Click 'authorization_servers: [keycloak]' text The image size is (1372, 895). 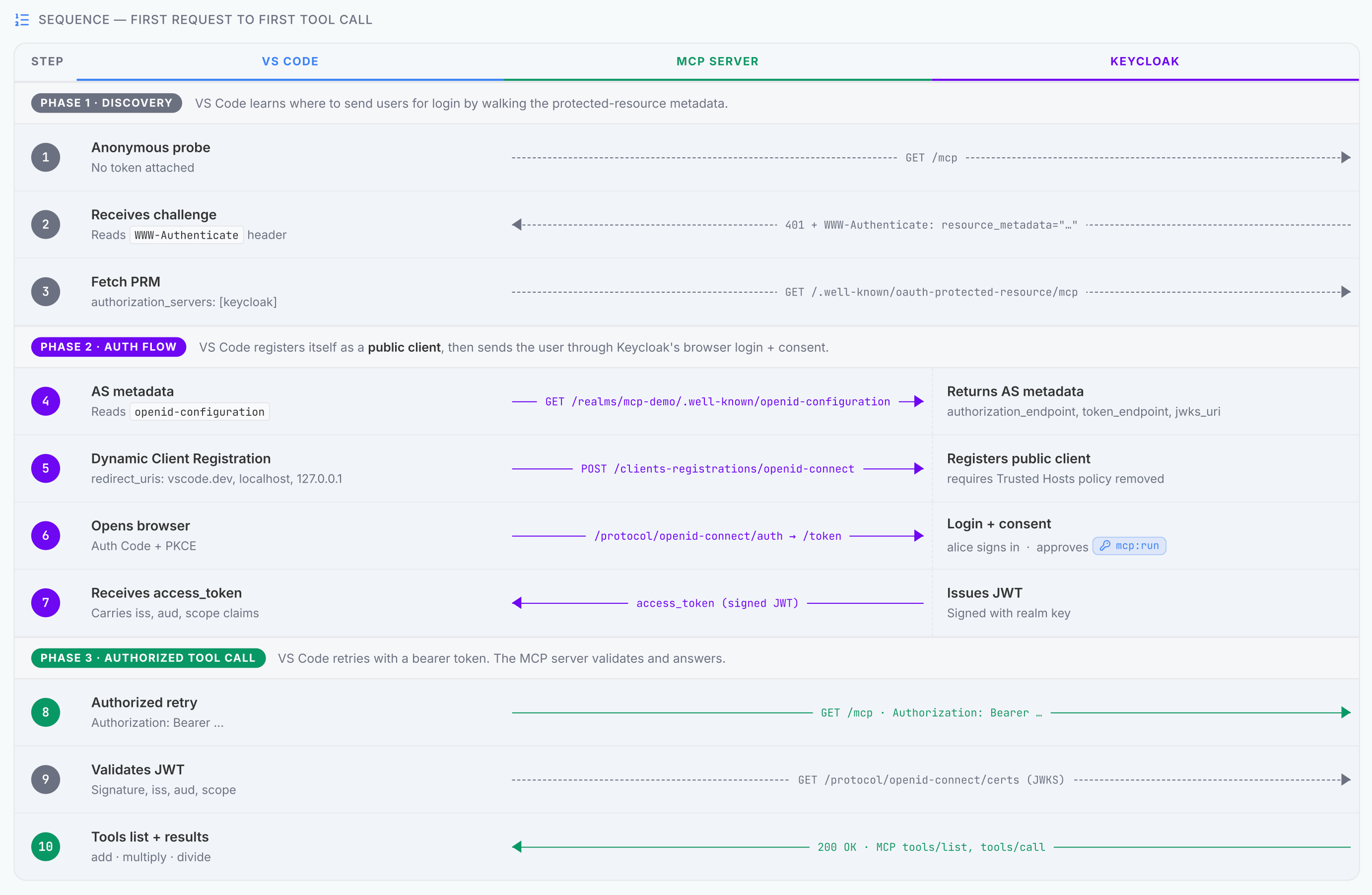184,302
